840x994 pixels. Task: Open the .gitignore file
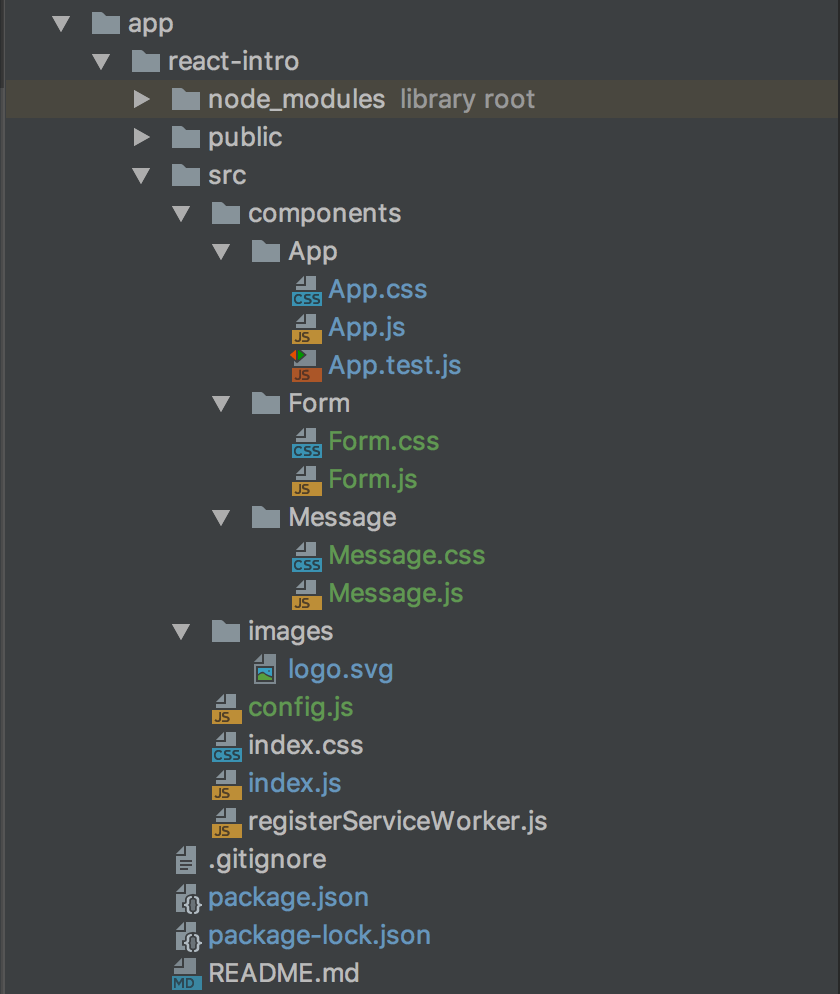267,860
